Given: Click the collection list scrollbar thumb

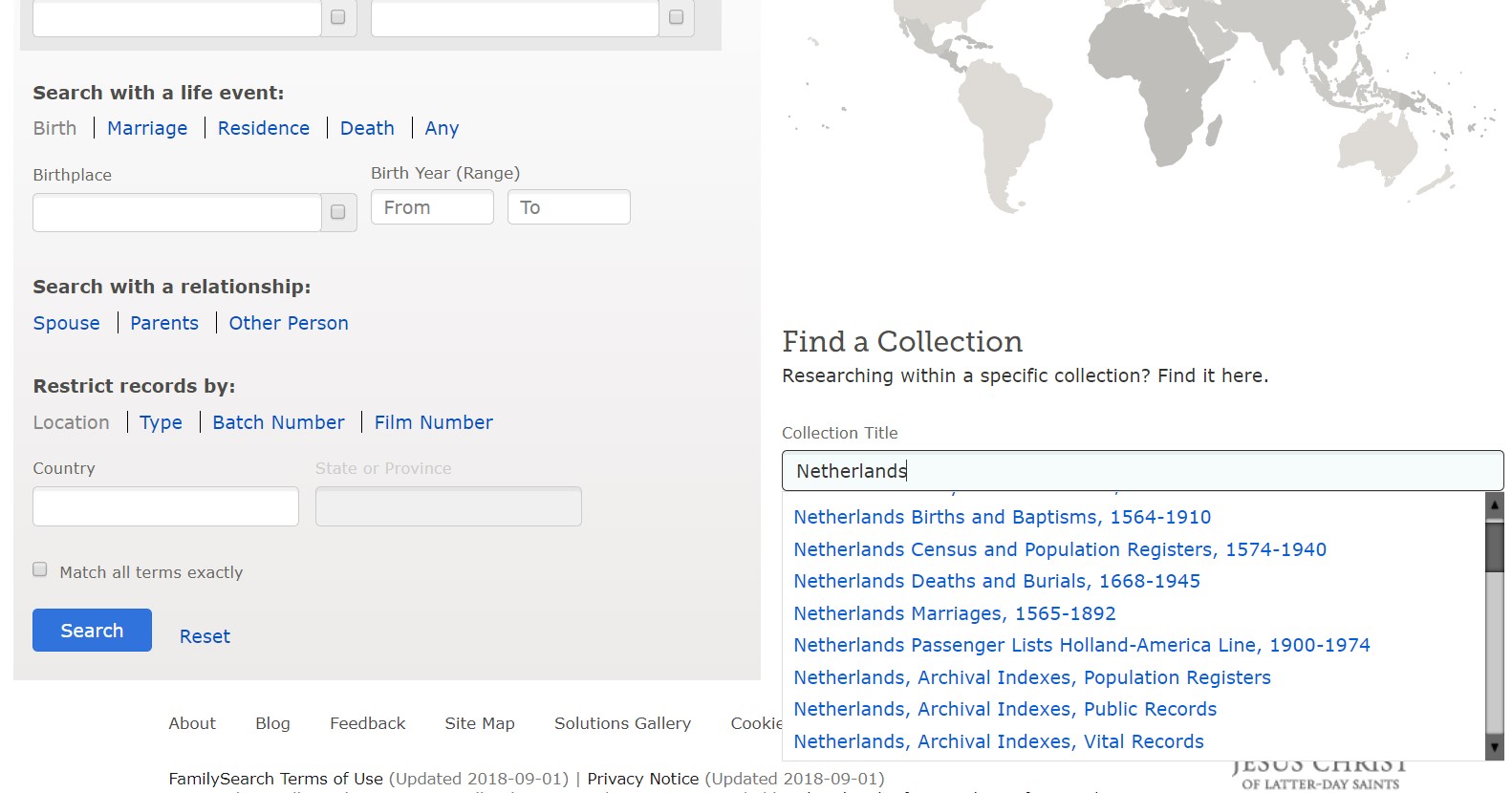Looking at the screenshot, I should click(1495, 546).
